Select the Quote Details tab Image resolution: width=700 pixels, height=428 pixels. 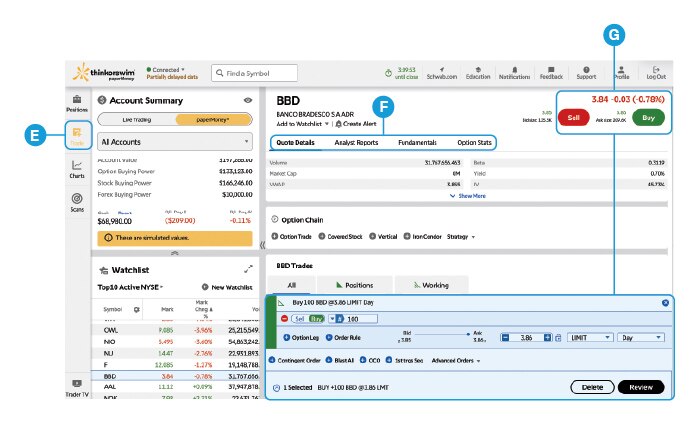[295, 142]
